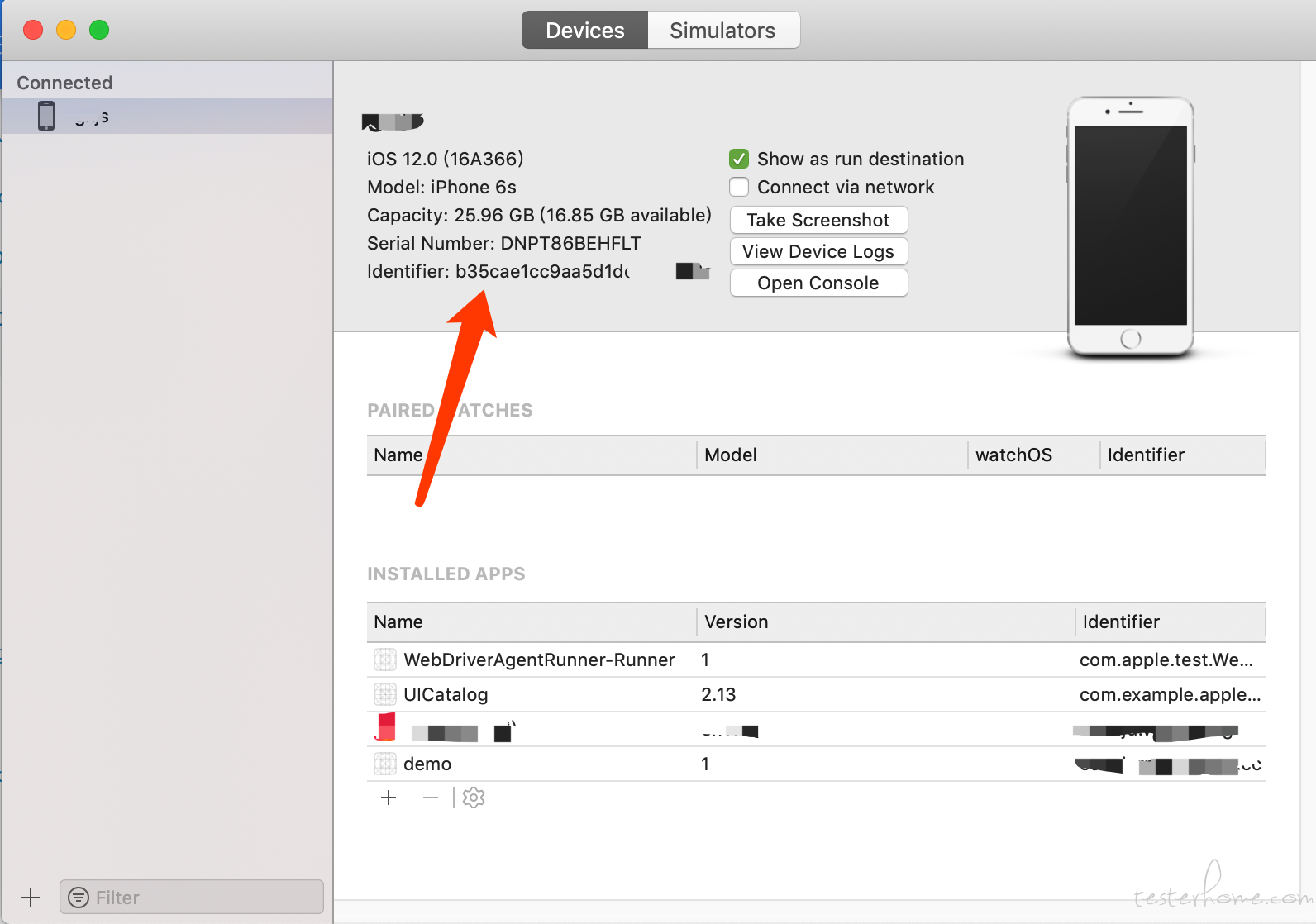Image resolution: width=1316 pixels, height=924 pixels.
Task: Enable Connect via network checkbox
Action: click(x=739, y=187)
